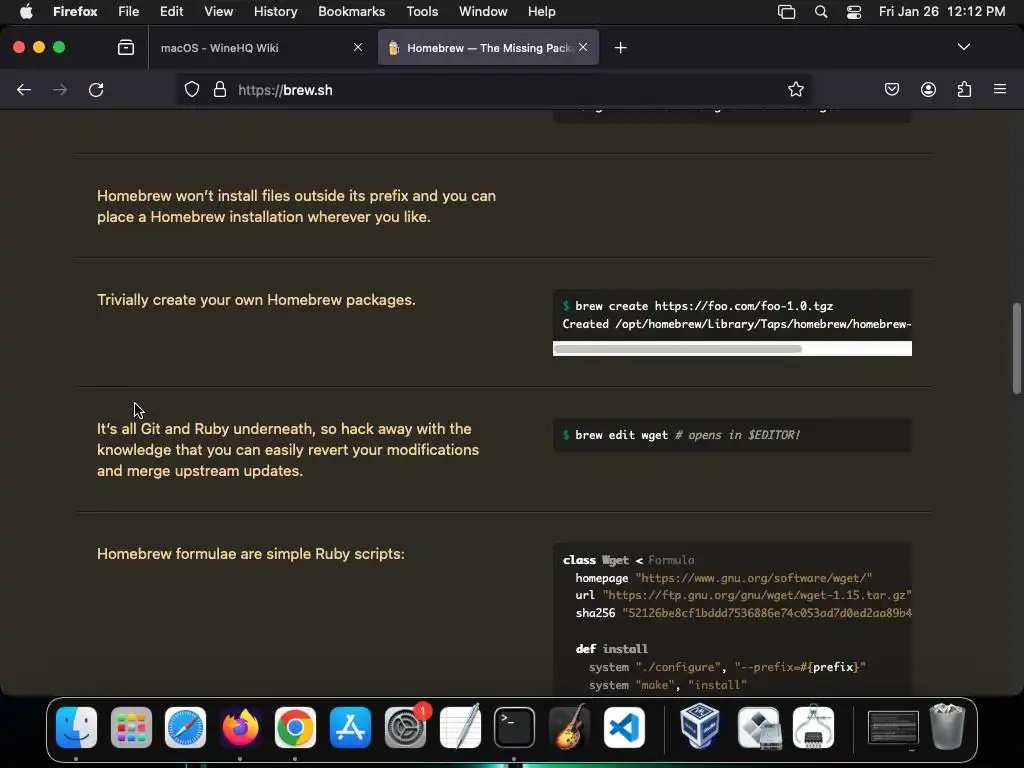The image size is (1024, 768).
Task: Click horizontal scrollbar under brew create code
Action: click(x=677, y=349)
